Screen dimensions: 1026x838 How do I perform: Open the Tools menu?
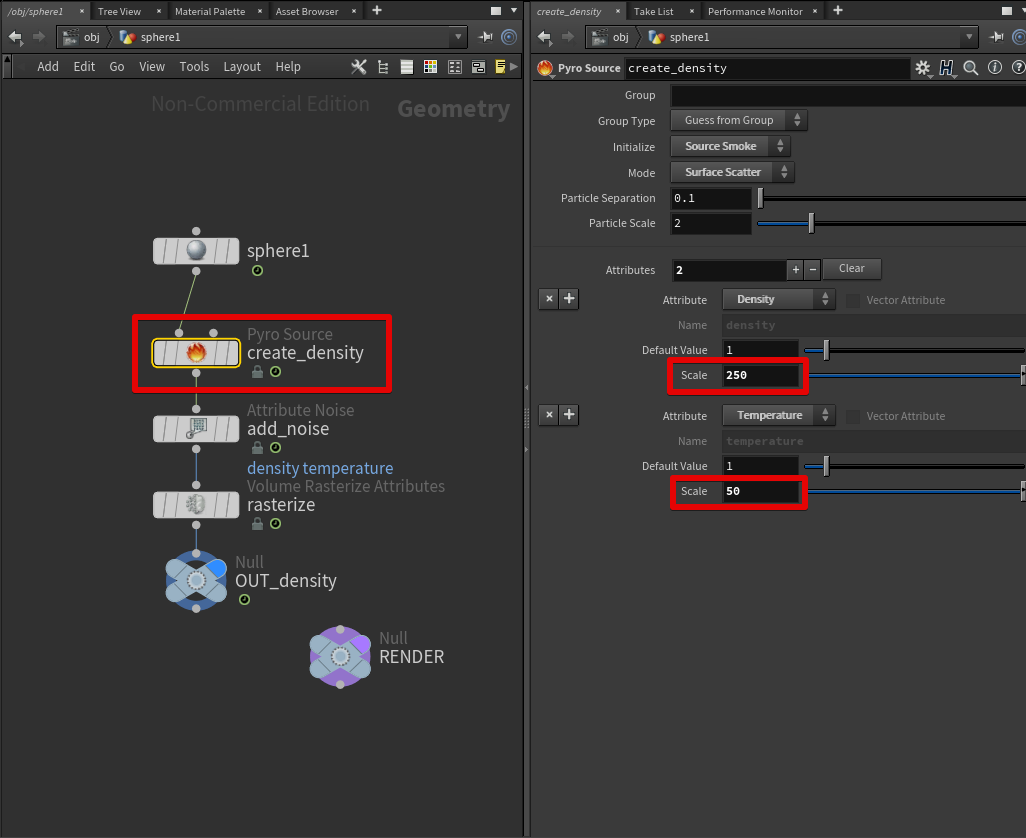[194, 66]
